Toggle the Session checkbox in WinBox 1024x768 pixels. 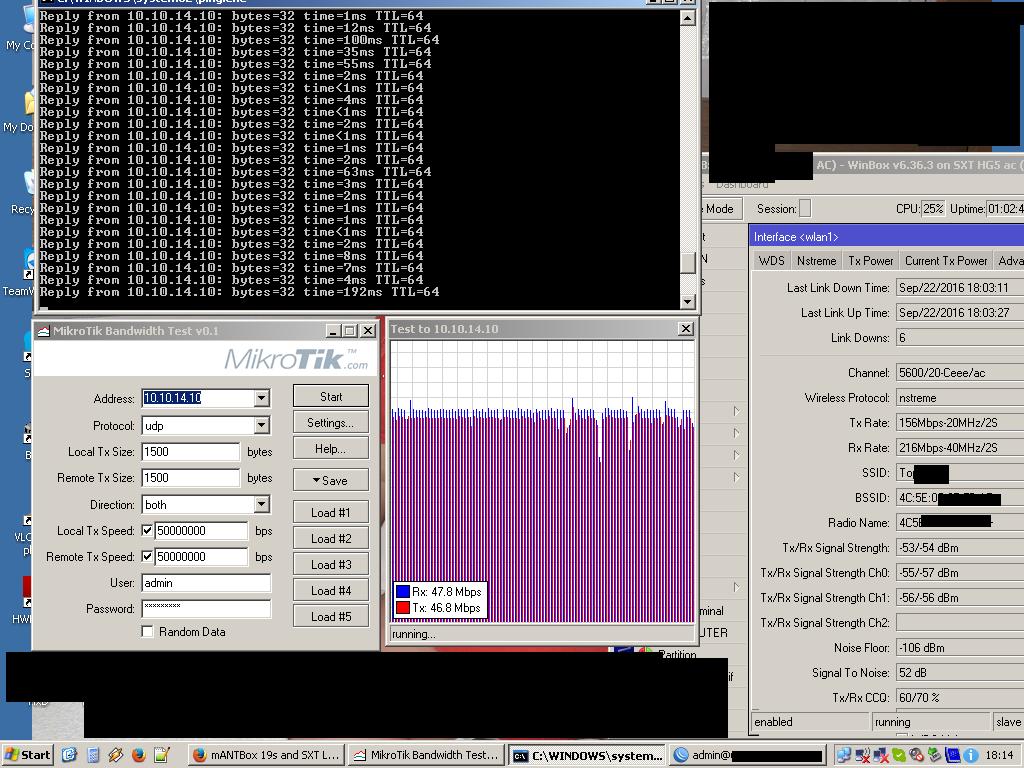pyautogui.click(x=805, y=208)
